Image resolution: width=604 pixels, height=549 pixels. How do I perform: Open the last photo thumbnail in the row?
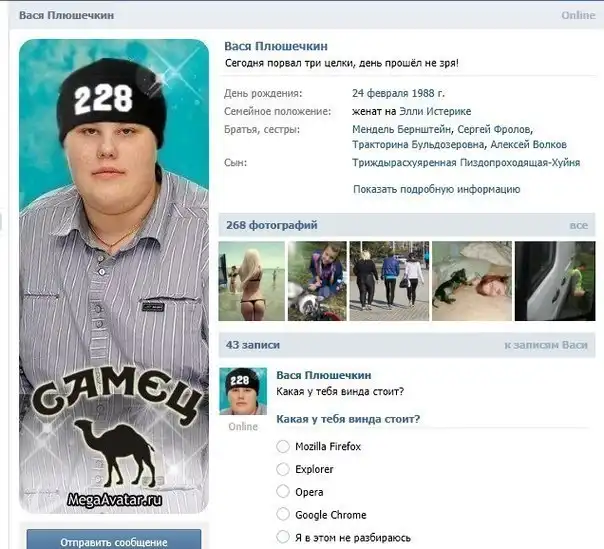pos(555,281)
